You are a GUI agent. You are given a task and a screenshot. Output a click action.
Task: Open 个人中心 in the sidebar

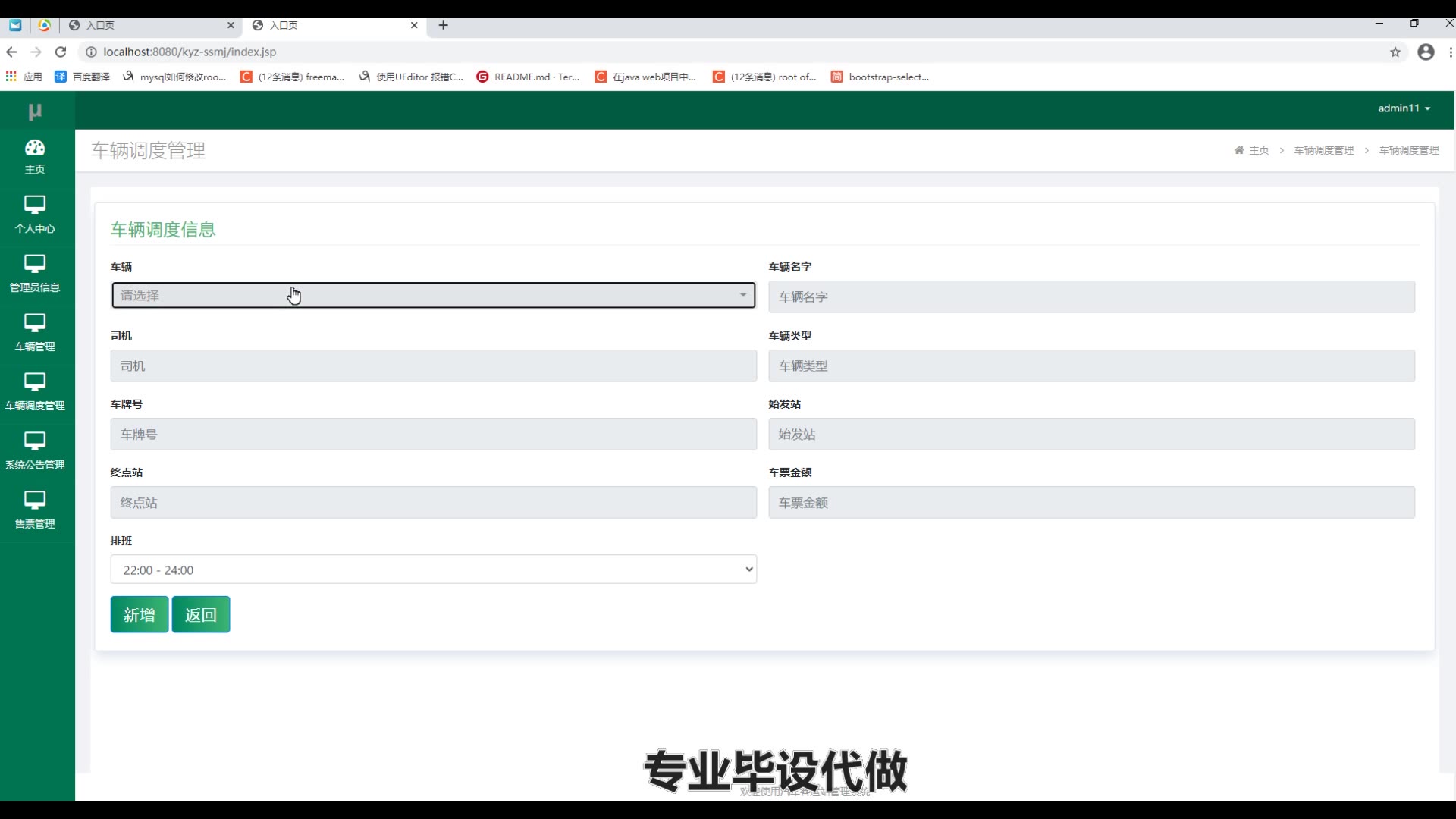click(35, 214)
